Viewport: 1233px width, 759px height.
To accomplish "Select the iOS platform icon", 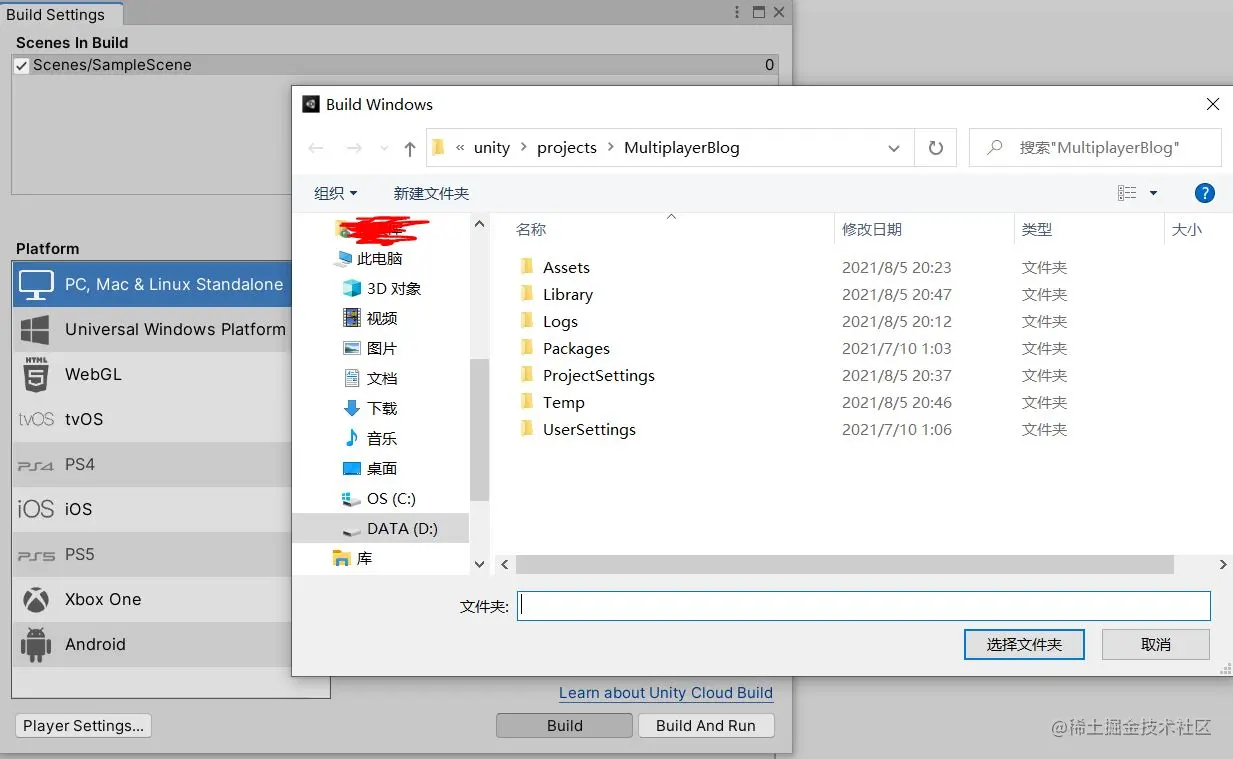I will 36,509.
